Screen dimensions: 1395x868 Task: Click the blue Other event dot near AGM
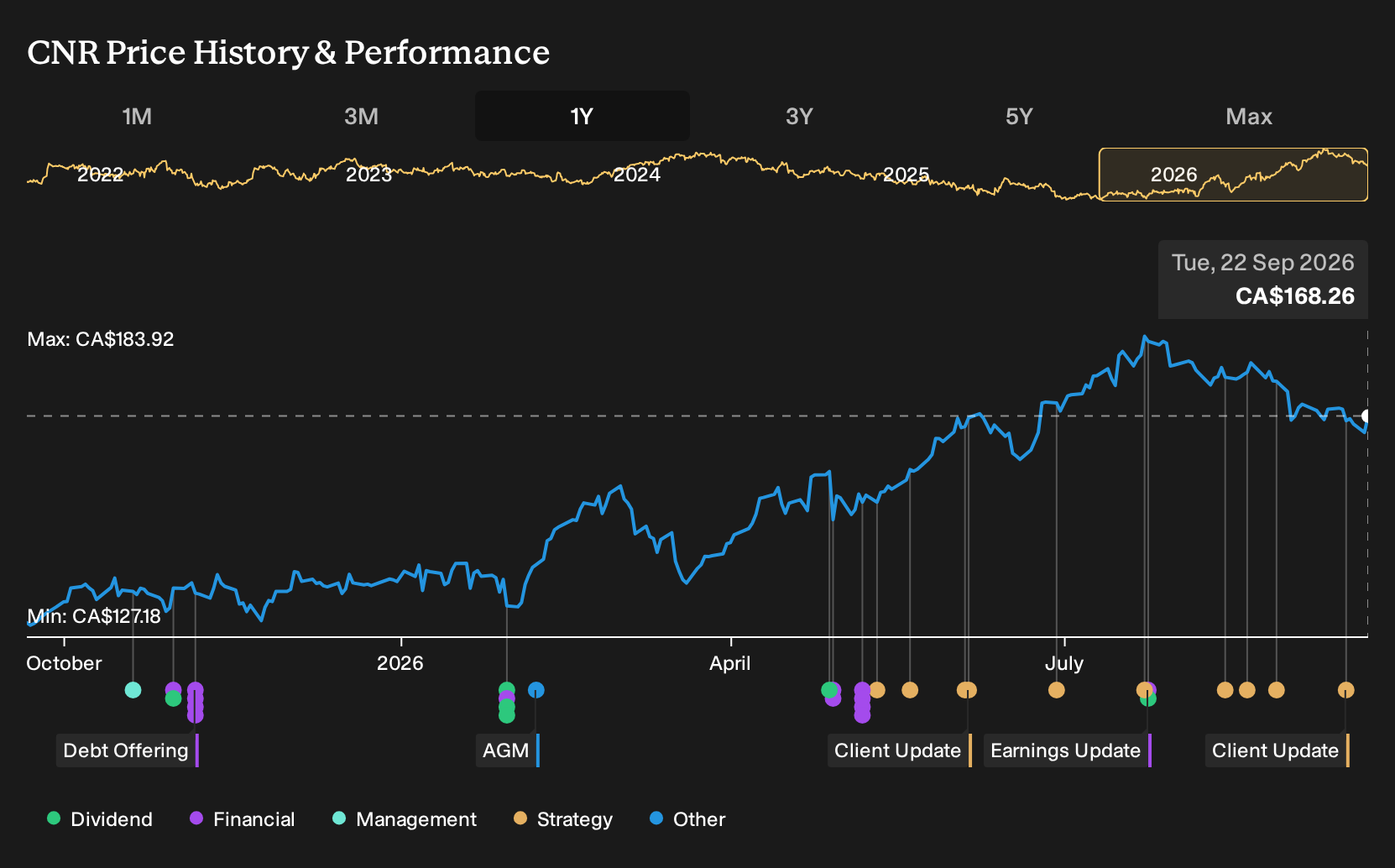tap(536, 690)
